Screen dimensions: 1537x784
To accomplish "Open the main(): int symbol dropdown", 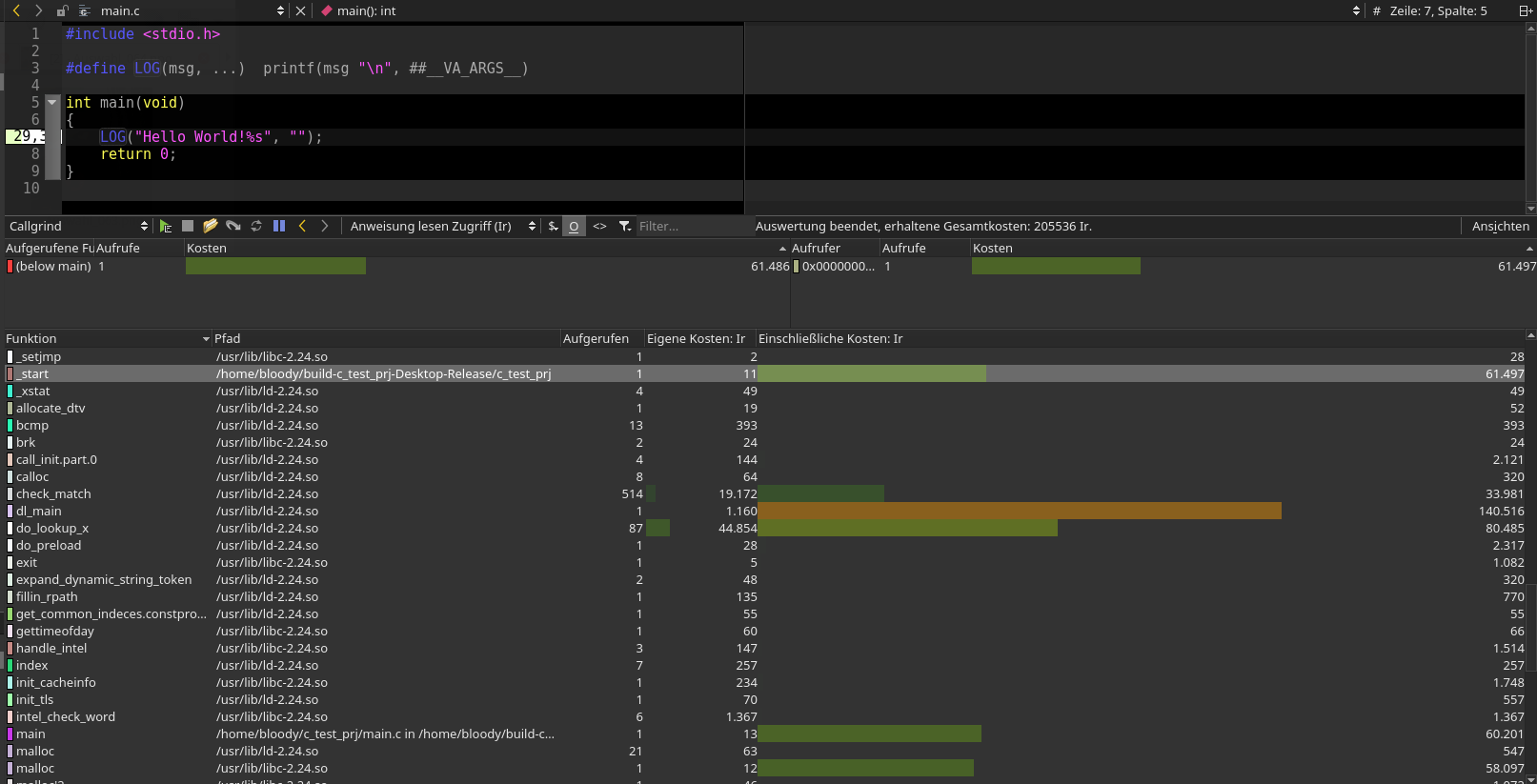I will [x=839, y=10].
